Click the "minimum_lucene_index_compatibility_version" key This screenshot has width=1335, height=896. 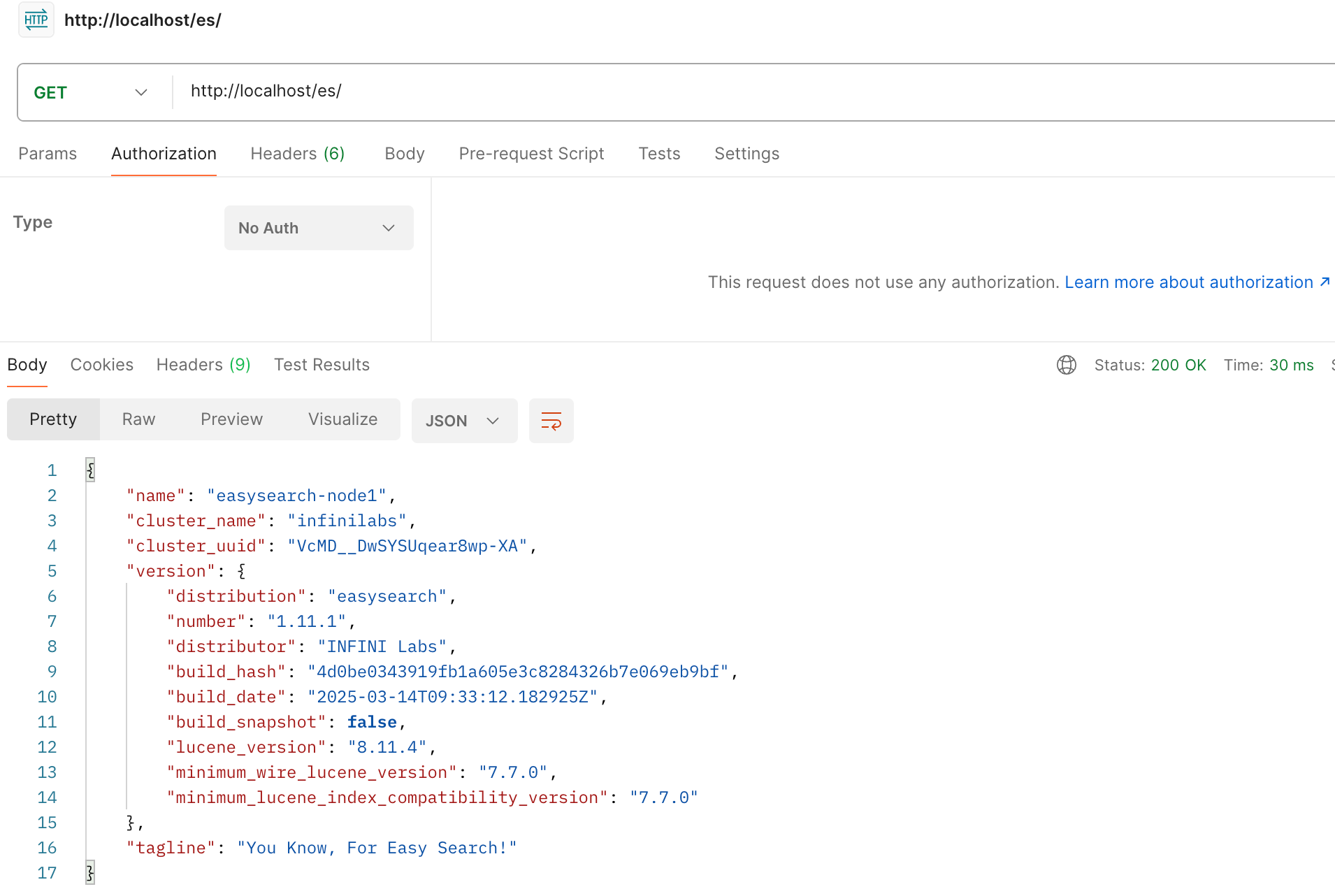coord(387,797)
